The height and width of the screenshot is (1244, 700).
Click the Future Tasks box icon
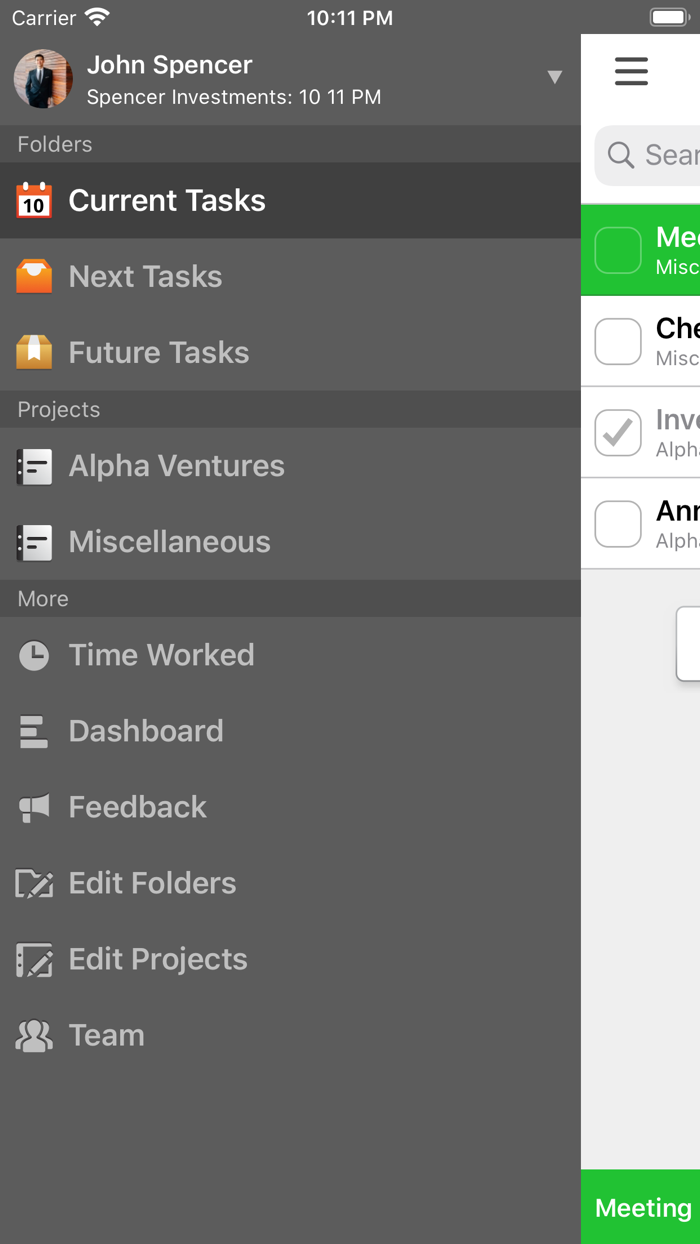tap(34, 353)
